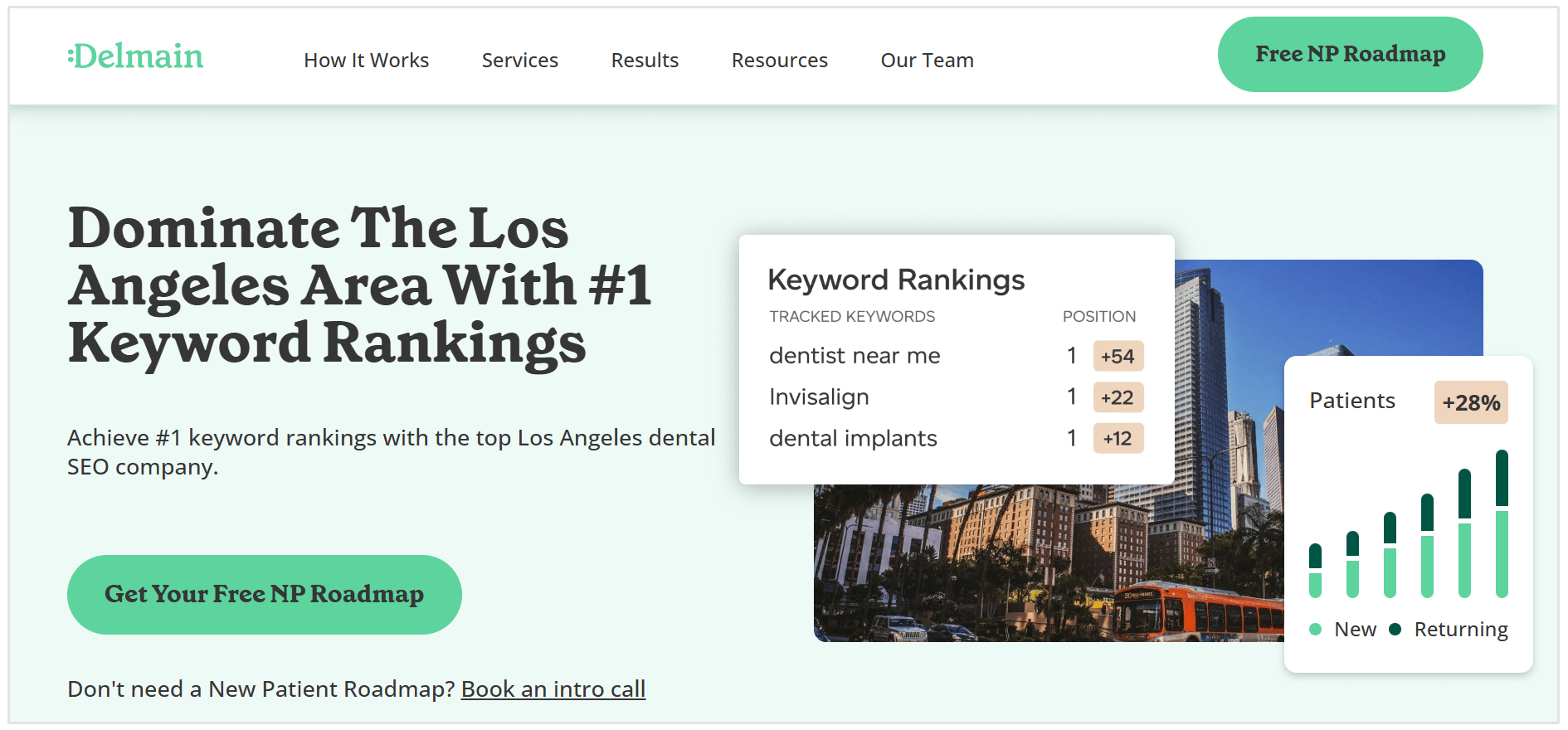The image size is (1568, 730).
Task: Open the How It Works menu
Action: pyautogui.click(x=366, y=61)
